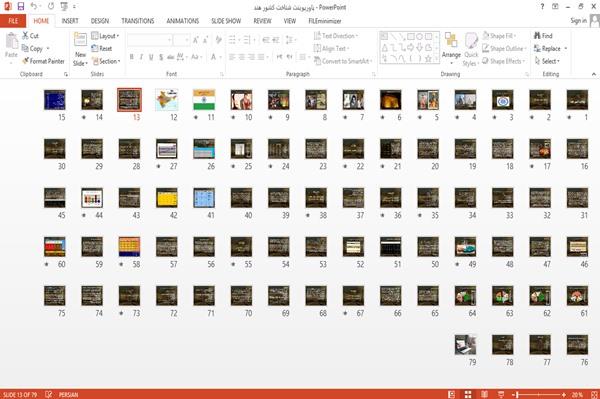Open Shape Outline dropdown
Screen dimensions: 600x399
(504, 48)
